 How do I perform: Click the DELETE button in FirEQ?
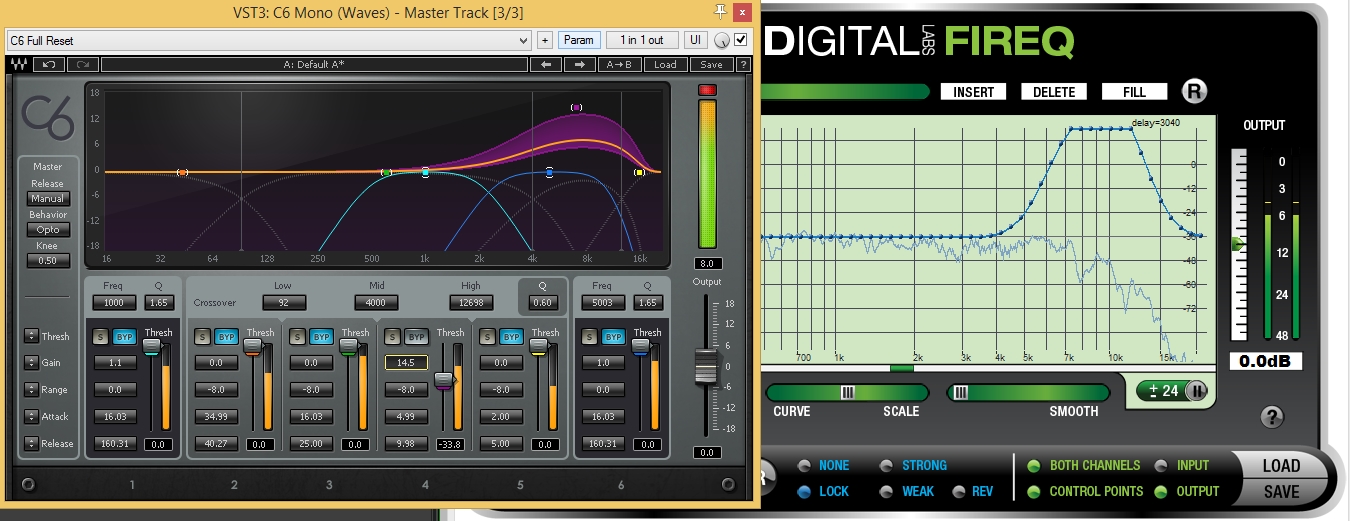pyautogui.click(x=1054, y=92)
